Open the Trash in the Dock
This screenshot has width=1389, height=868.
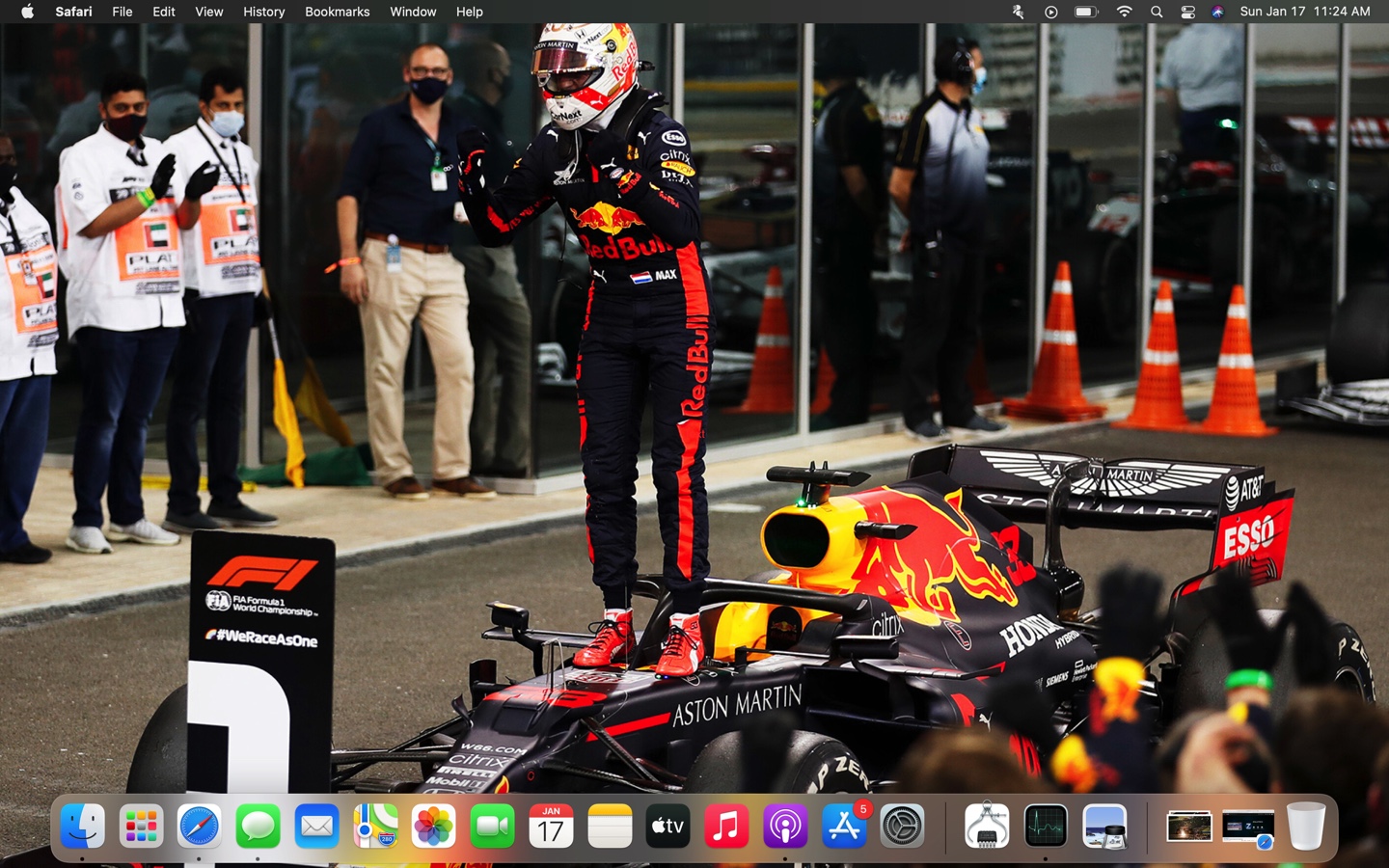point(1306,827)
